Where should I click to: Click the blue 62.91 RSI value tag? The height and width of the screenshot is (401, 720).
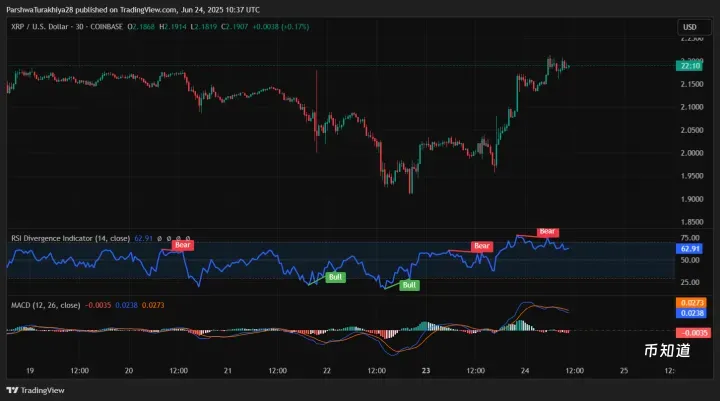pos(690,248)
